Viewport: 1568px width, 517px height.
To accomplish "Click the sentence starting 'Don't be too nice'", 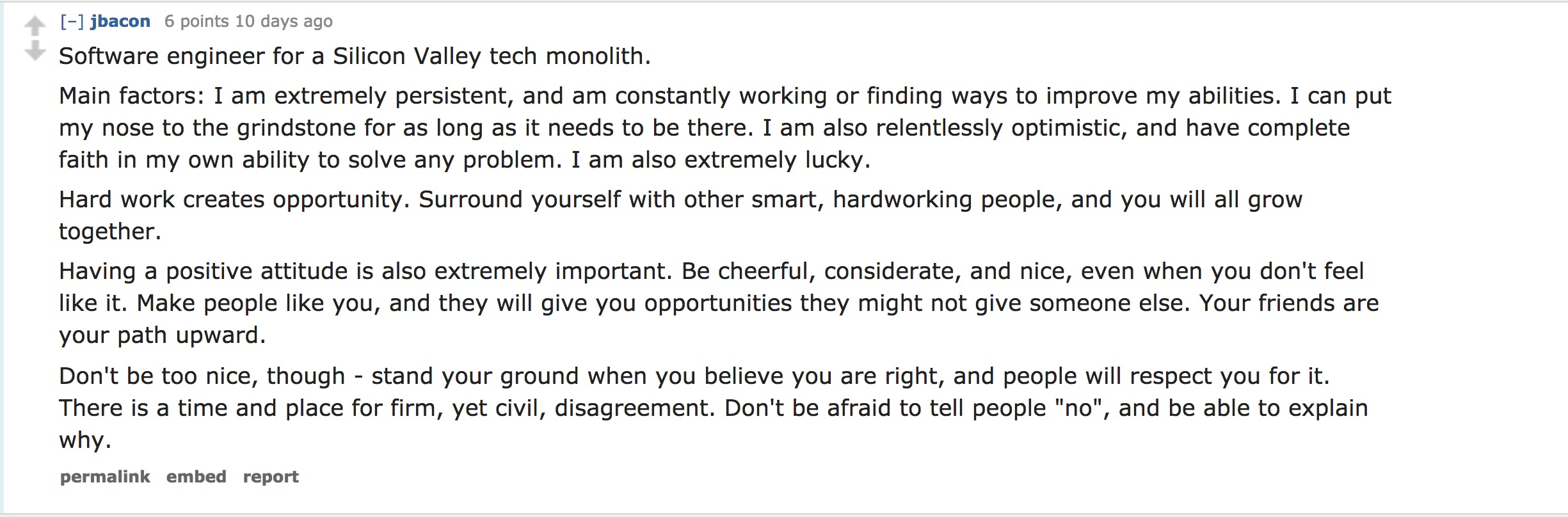I will pos(694,376).
